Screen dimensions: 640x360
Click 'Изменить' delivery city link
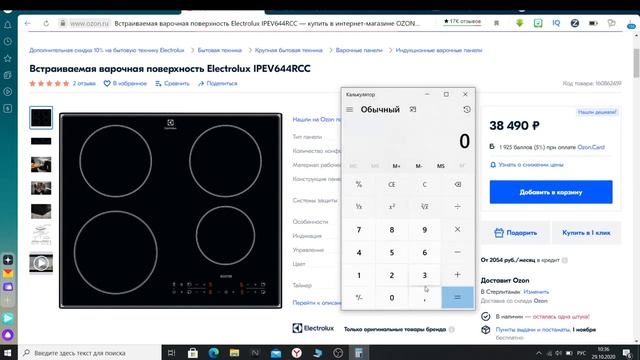(536, 292)
